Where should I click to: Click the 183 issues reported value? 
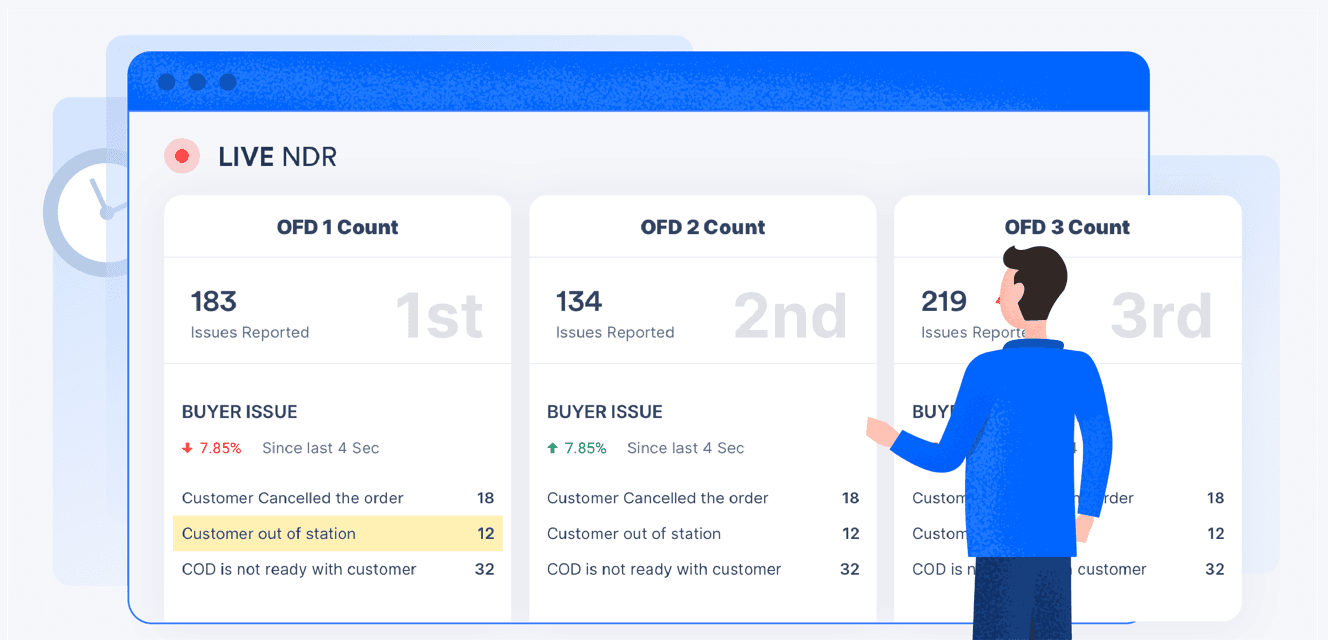[213, 301]
